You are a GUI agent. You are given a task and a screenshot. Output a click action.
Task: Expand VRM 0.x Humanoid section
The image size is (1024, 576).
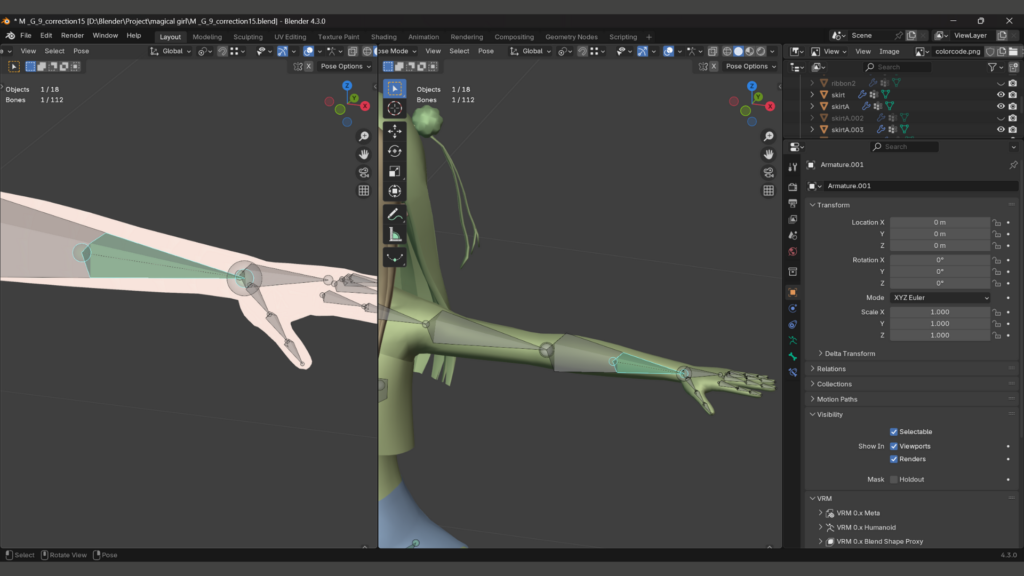(866, 527)
